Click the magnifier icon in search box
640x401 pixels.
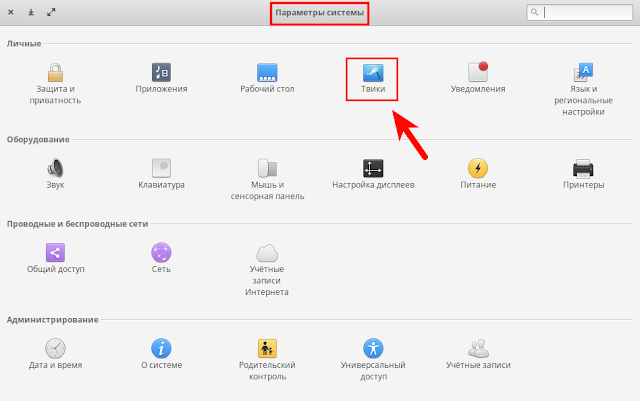click(x=534, y=12)
